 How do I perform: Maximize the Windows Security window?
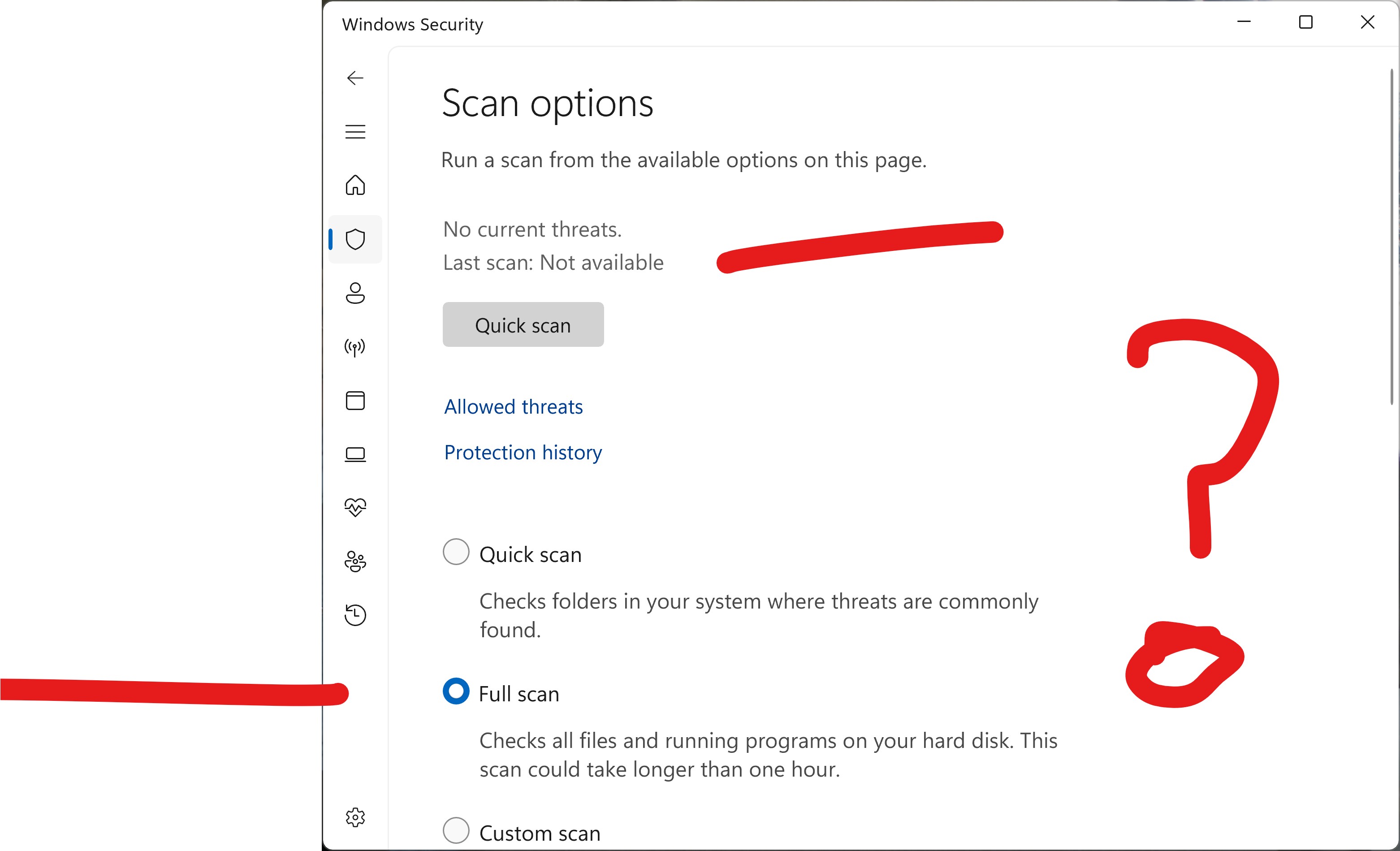click(1306, 22)
